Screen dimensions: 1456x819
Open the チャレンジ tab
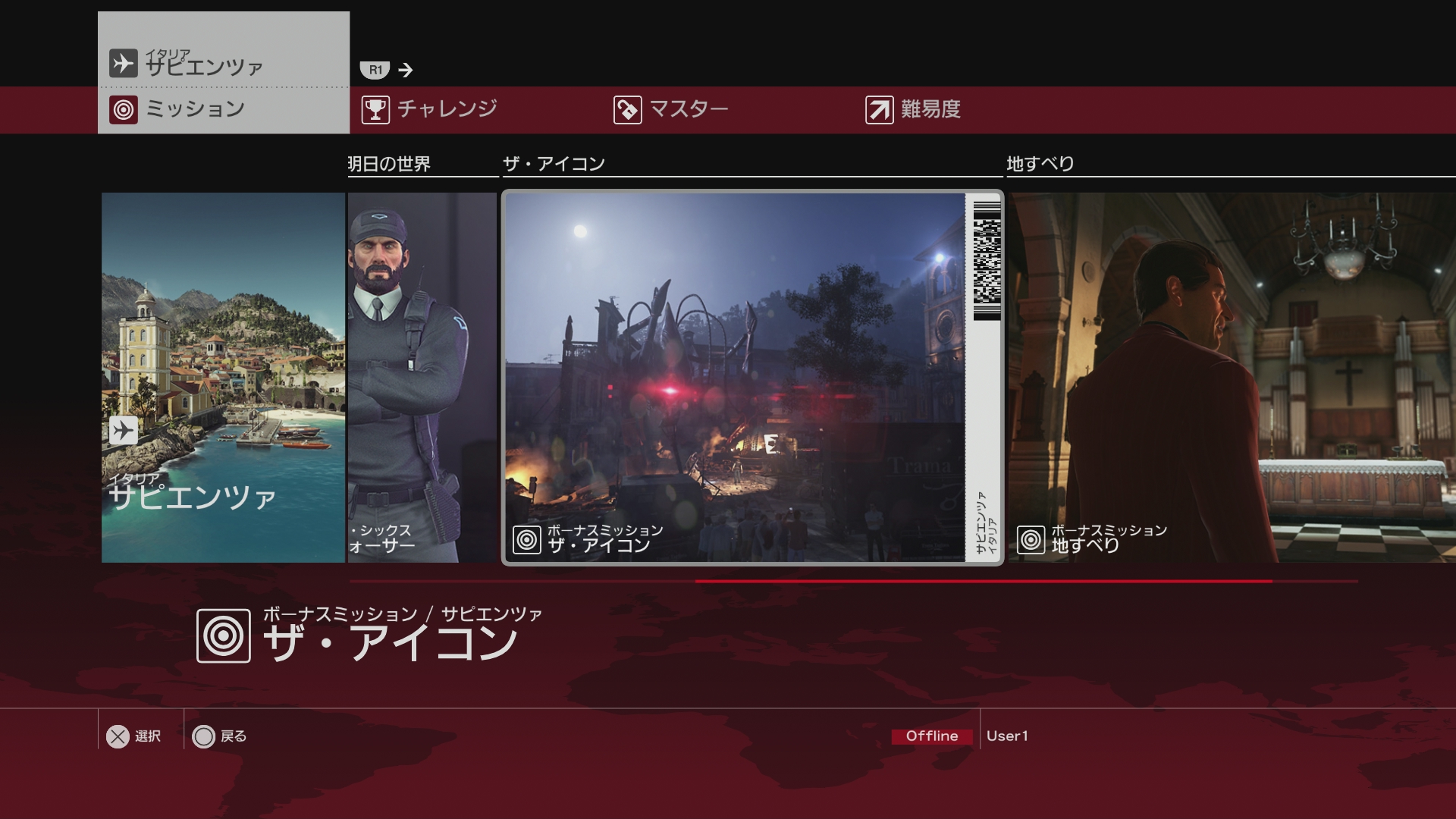click(447, 109)
